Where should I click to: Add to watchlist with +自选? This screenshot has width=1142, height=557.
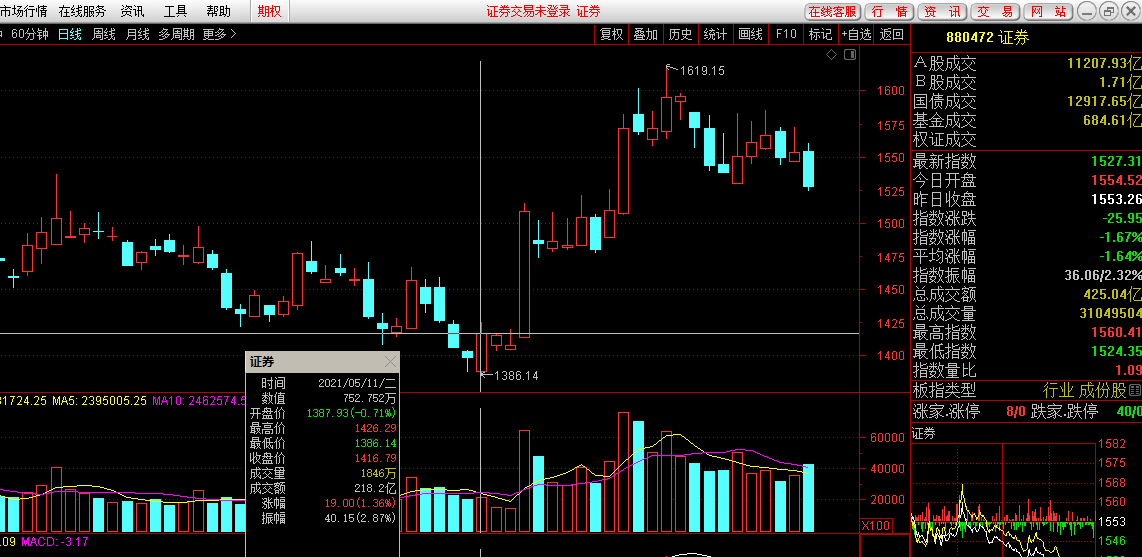point(856,34)
